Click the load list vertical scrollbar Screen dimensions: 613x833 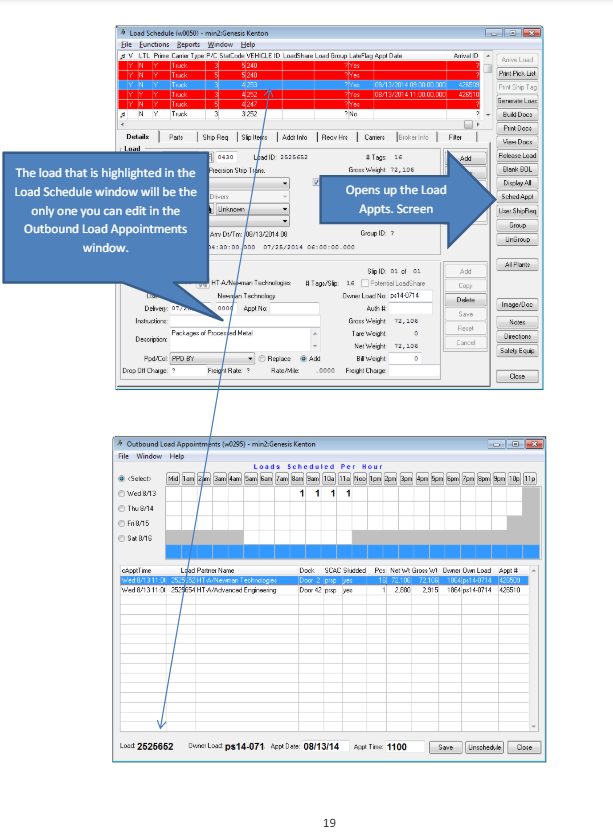488,85
